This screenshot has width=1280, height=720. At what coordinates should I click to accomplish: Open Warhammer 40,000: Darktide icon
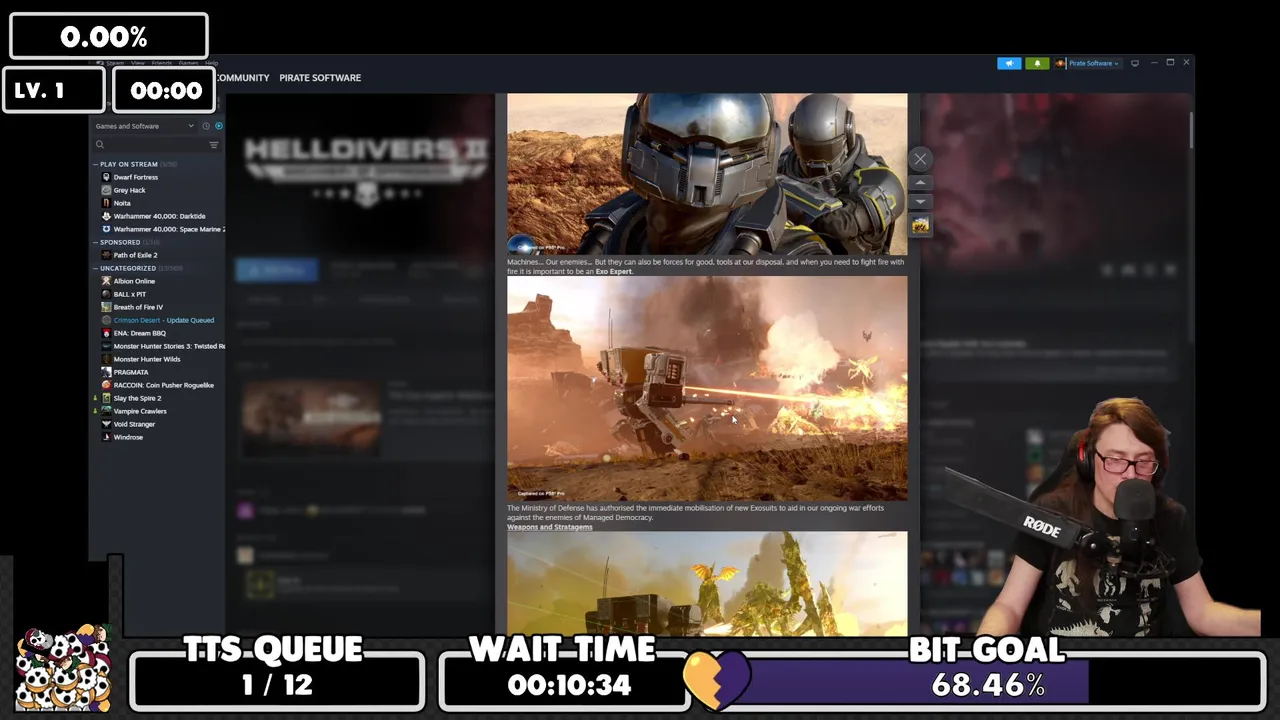point(106,216)
